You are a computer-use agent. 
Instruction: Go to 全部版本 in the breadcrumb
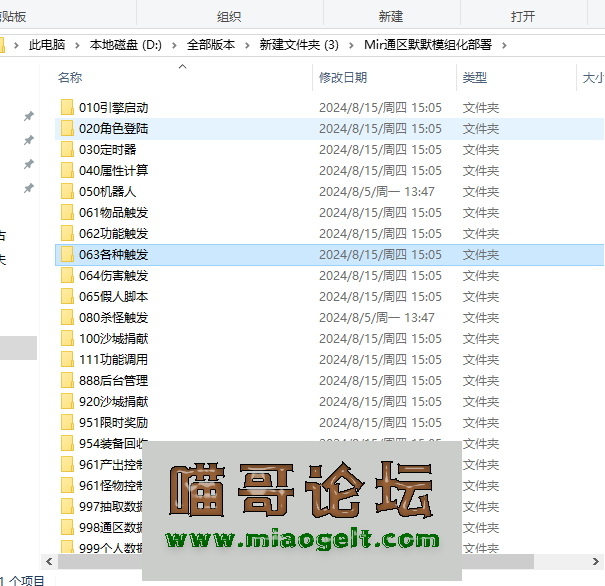(x=211, y=45)
